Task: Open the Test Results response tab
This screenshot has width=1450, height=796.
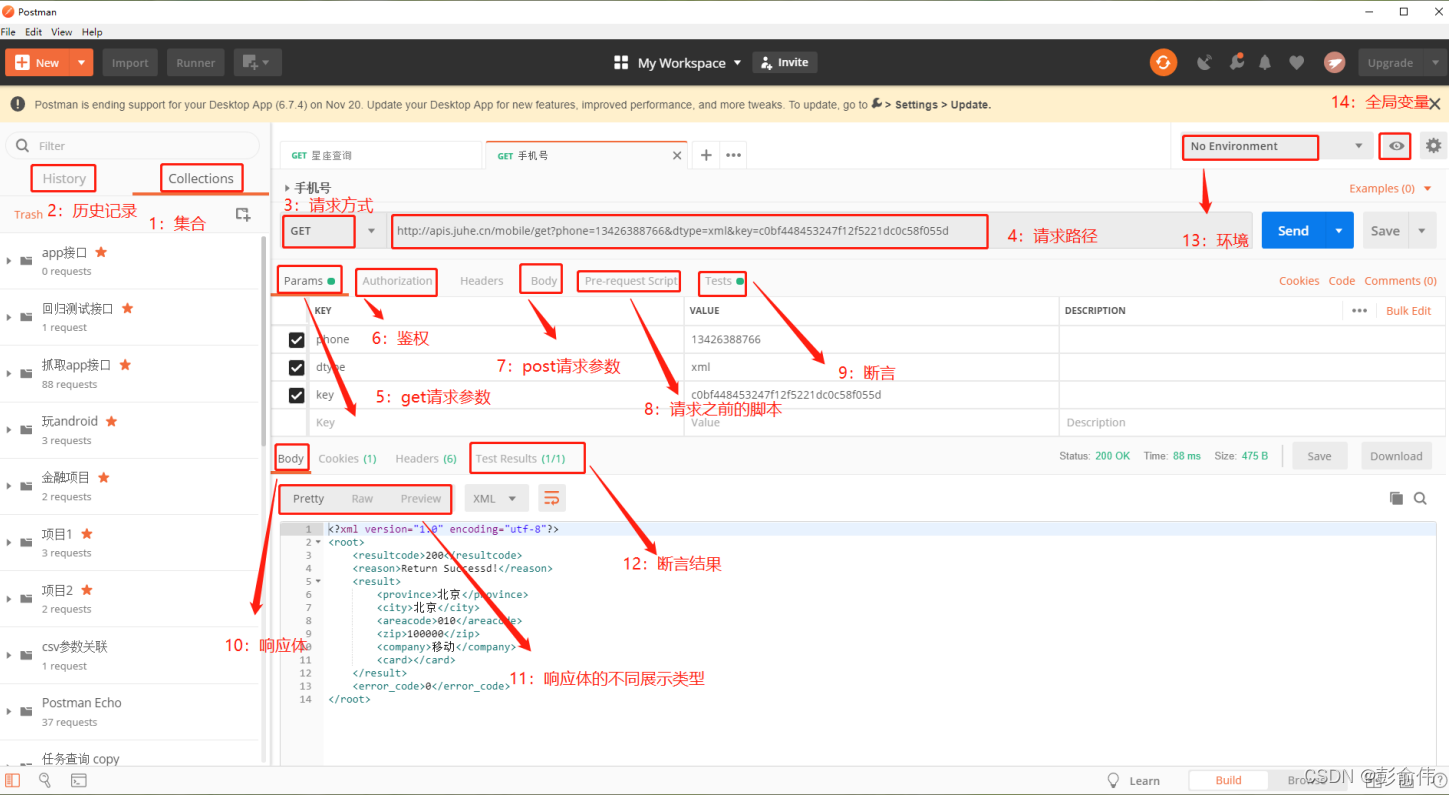Action: point(520,458)
